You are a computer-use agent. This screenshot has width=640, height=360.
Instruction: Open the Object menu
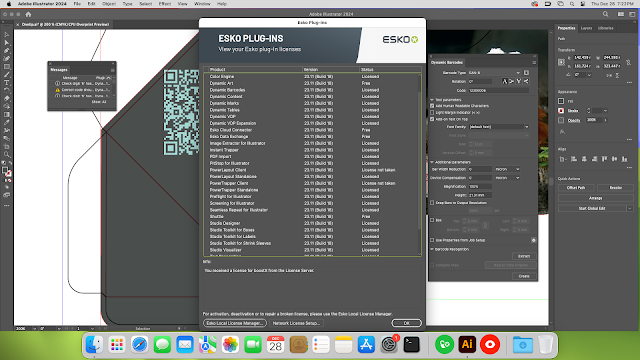(x=109, y=4)
